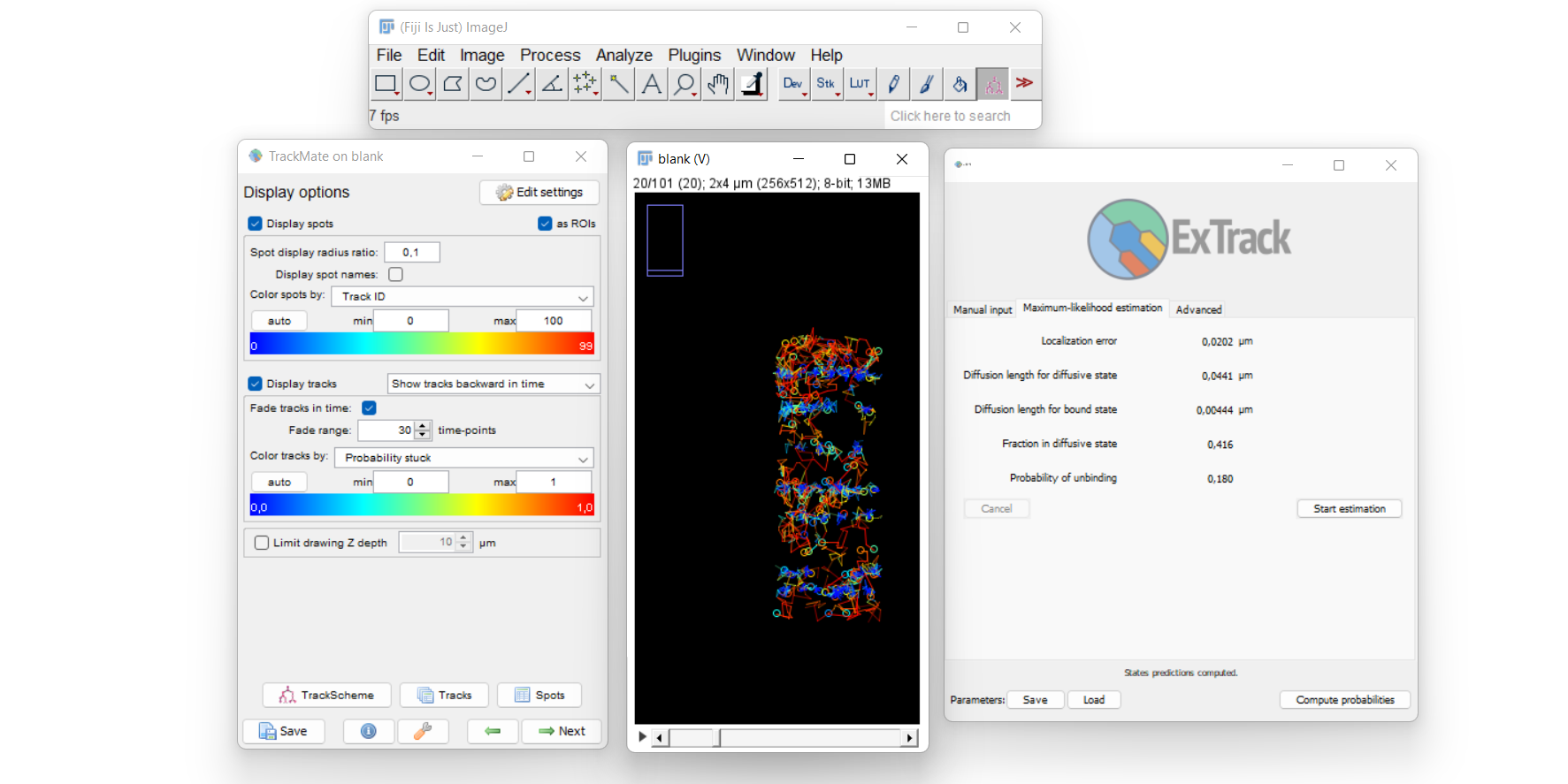
Task: Open Color tracks by Probability stuck dropdown
Action: pos(464,458)
